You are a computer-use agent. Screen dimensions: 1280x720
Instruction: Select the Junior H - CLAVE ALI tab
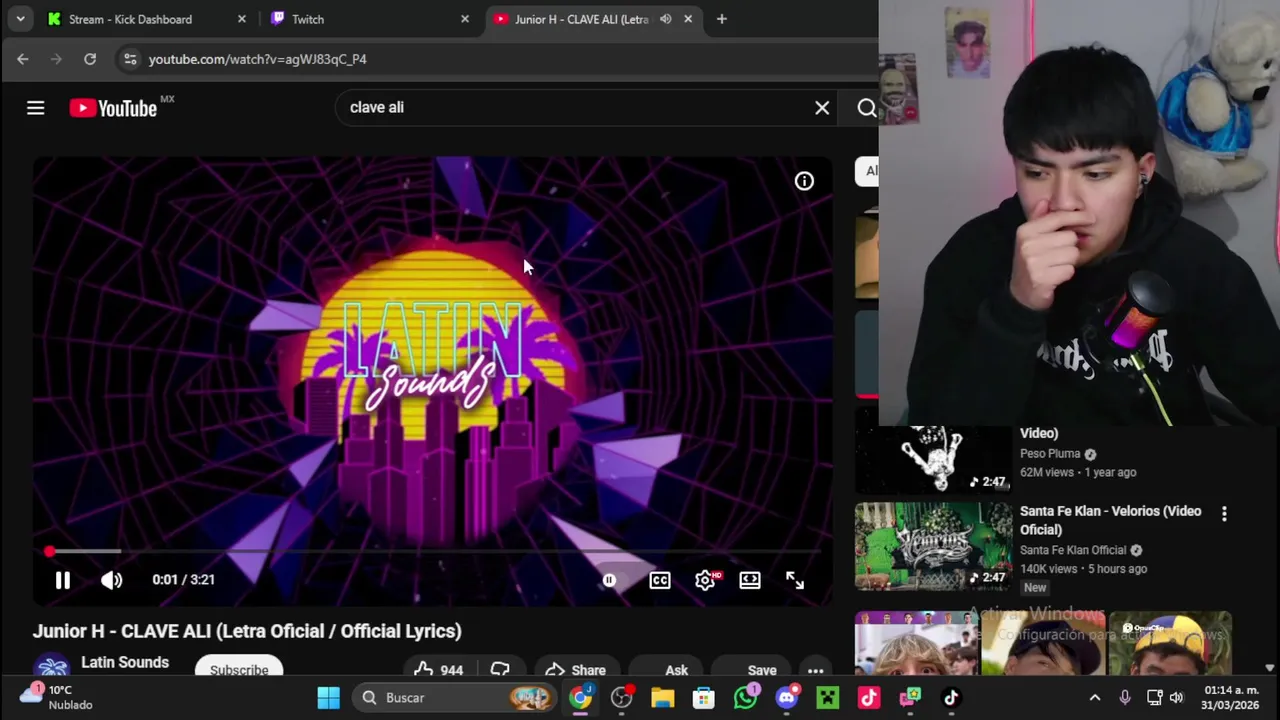(580, 19)
